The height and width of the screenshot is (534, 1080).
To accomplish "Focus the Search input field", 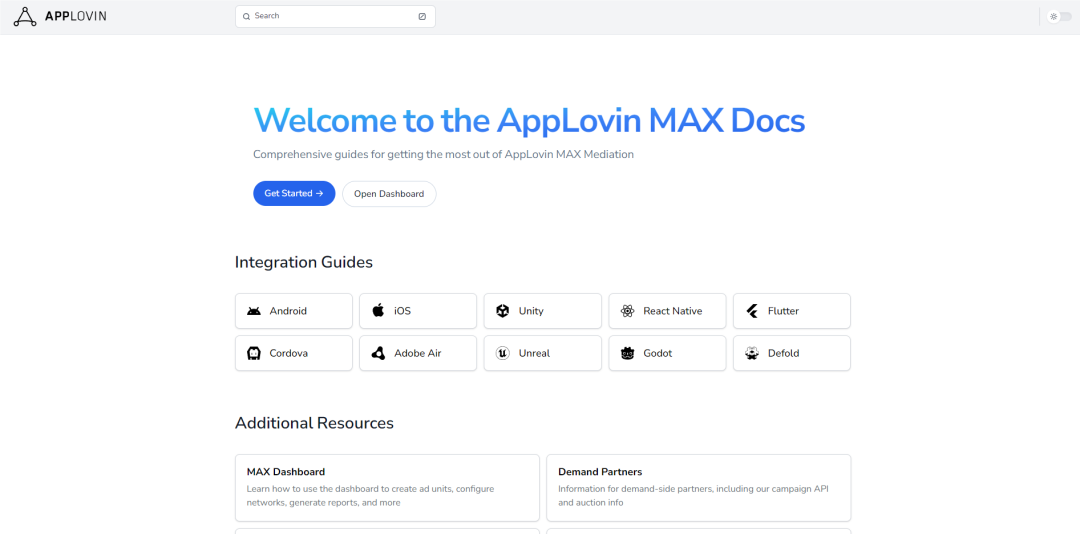I will coord(335,16).
